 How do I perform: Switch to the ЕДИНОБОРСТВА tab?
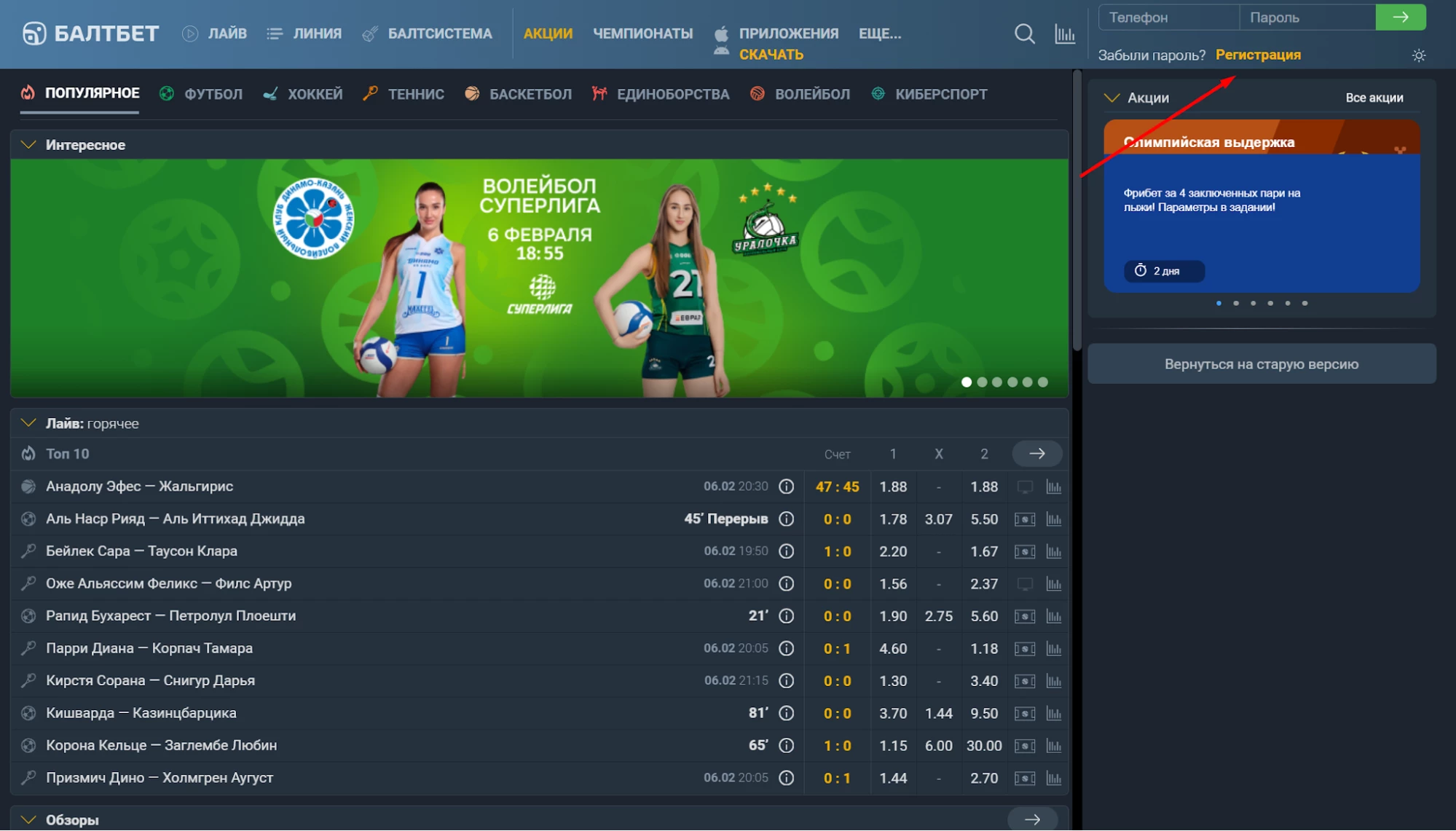tap(661, 94)
